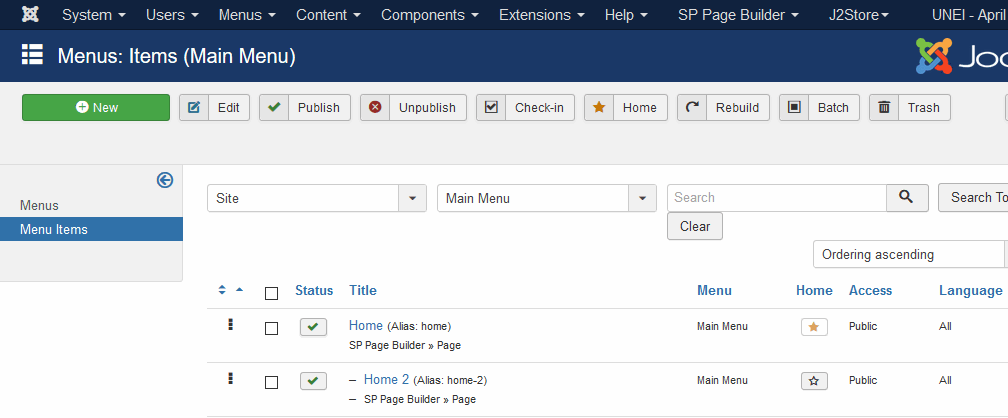
Task: Click the ordering sort arrows column header
Action: tap(230, 291)
